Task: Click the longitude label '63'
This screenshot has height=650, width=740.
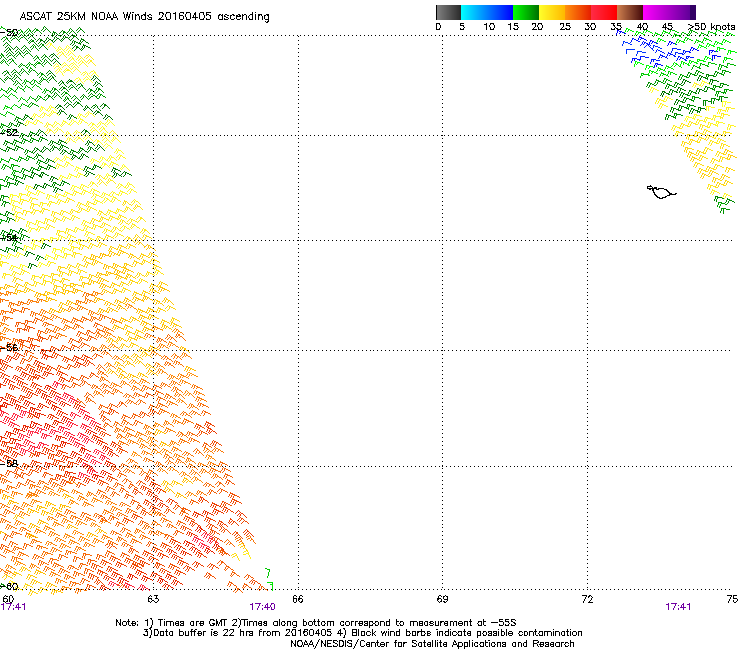Action: pyautogui.click(x=153, y=599)
